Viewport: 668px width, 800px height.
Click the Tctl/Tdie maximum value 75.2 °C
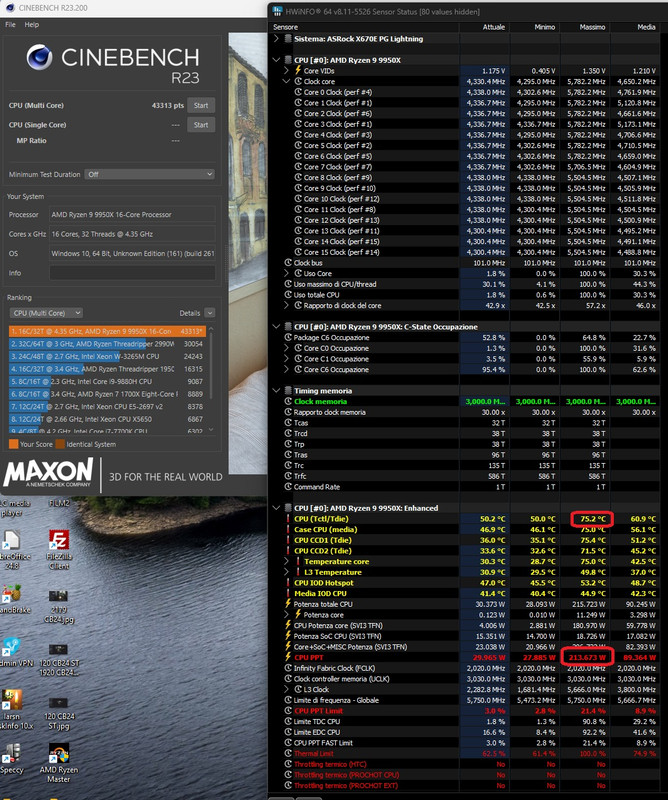[592, 519]
